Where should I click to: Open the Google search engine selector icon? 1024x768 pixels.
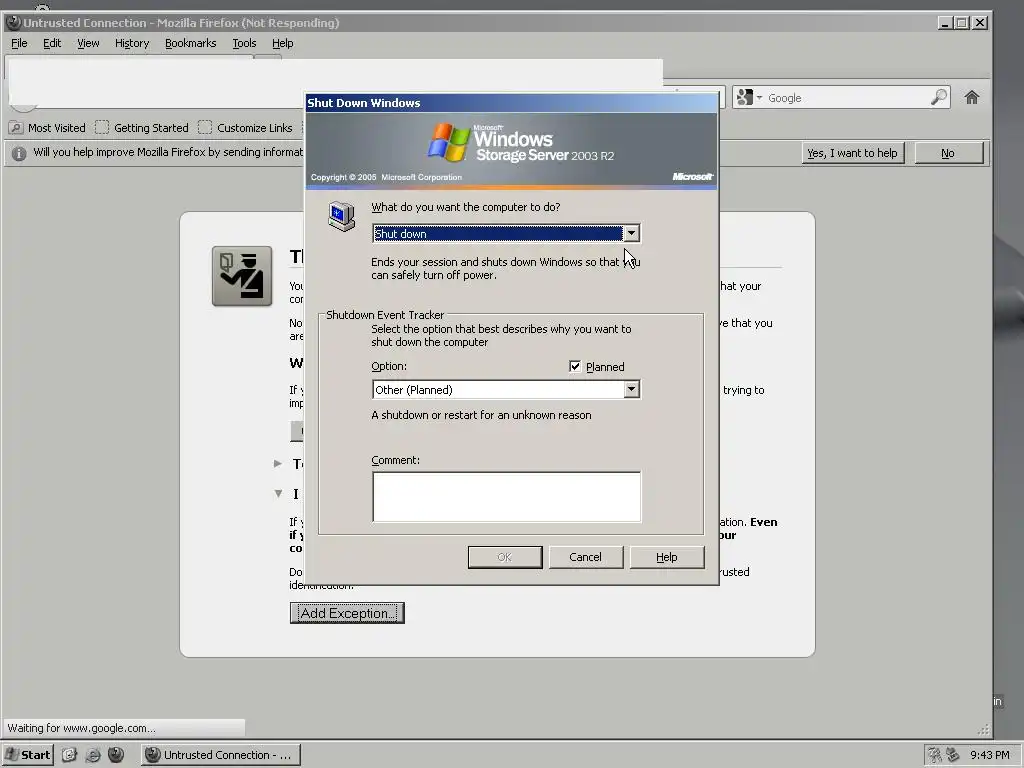[749, 98]
